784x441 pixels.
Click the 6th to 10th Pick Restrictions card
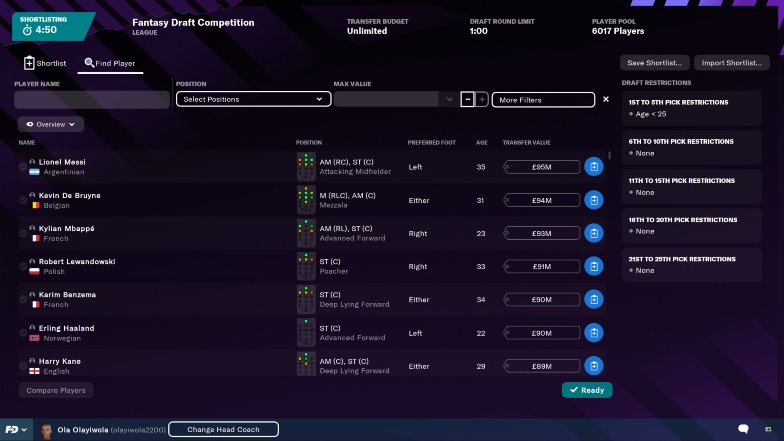click(x=692, y=147)
